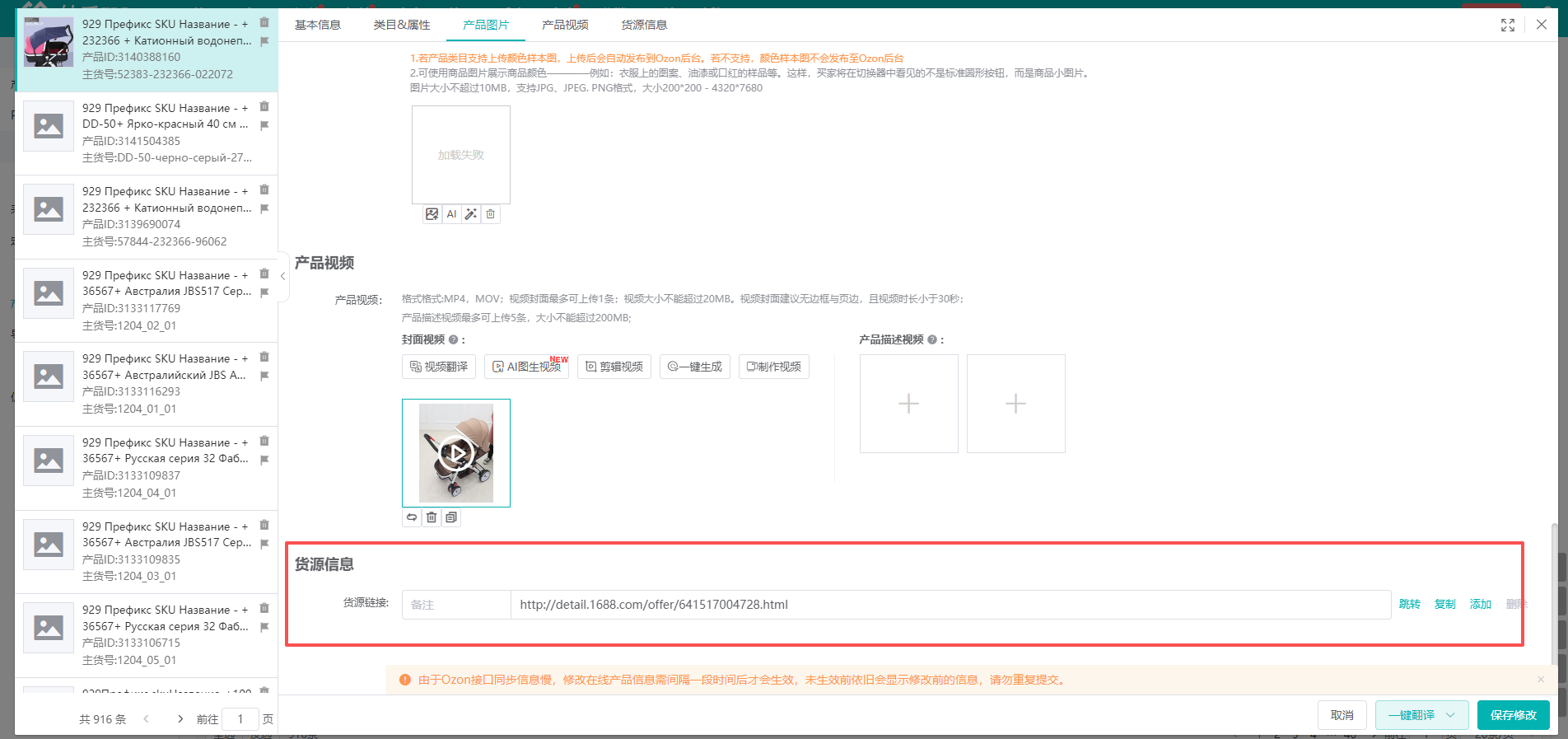This screenshot has width=1568, height=739.
Task: Collapse the left product list panel
Action: point(283,277)
